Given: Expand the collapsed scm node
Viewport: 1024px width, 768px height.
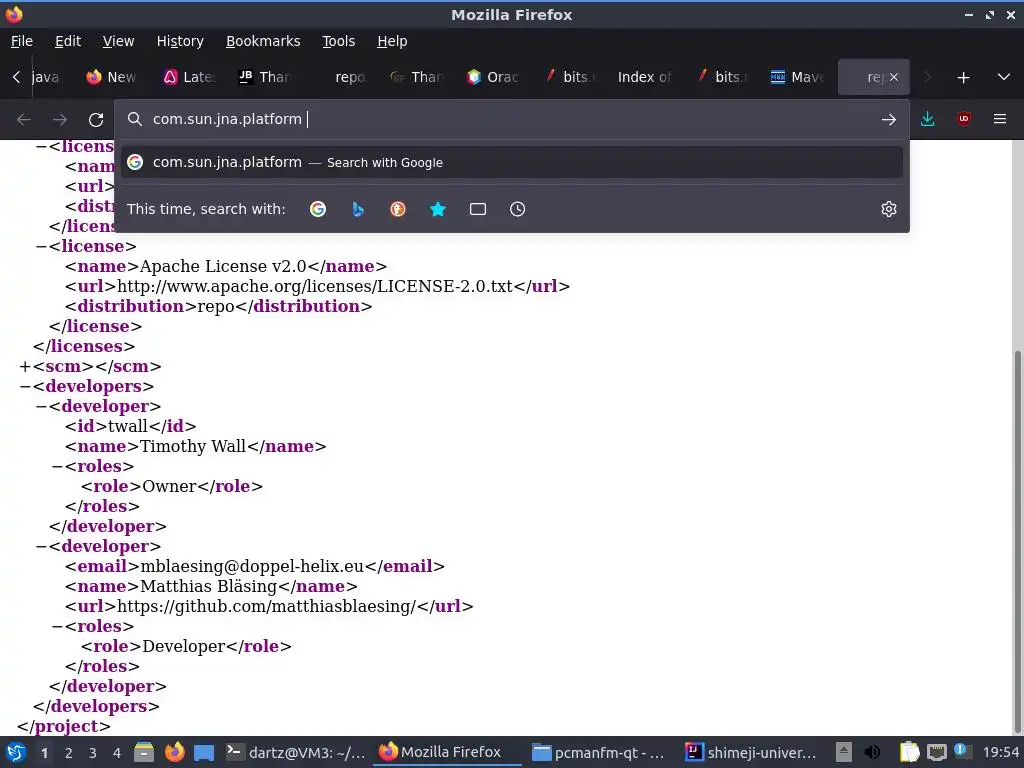Looking at the screenshot, I should (25, 367).
